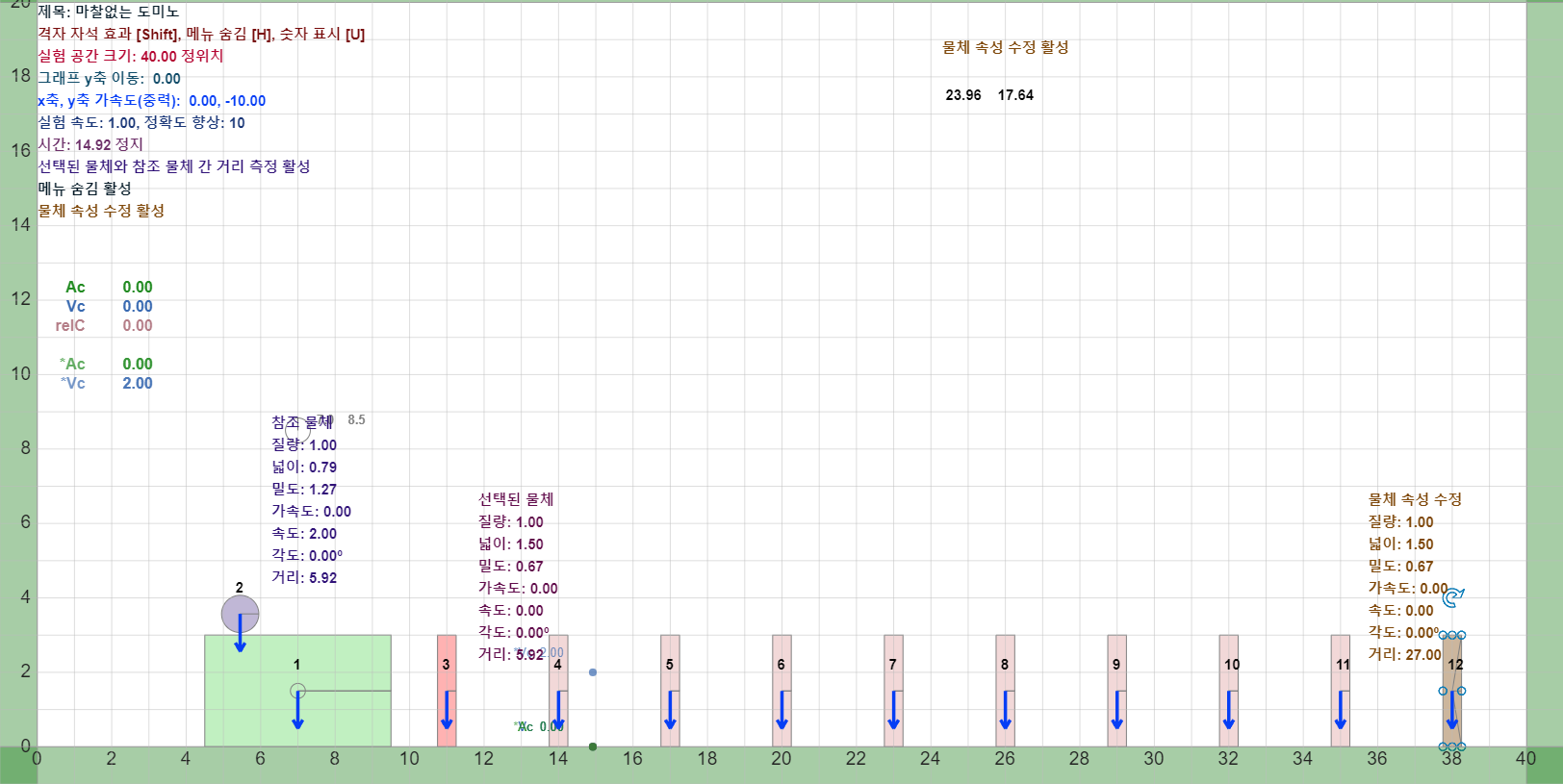The height and width of the screenshot is (784, 1563).
Task: Select the domino labeled 9
Action: [x=1116, y=691]
